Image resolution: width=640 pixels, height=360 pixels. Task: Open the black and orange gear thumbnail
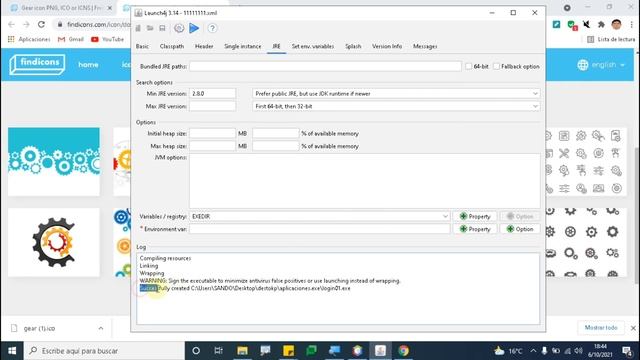(x=54, y=242)
